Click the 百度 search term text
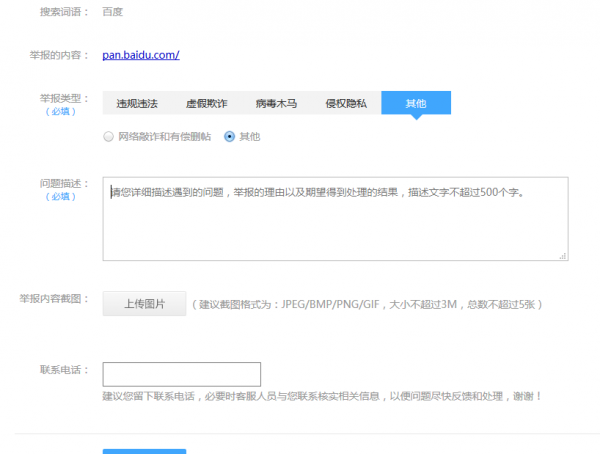 tap(112, 12)
